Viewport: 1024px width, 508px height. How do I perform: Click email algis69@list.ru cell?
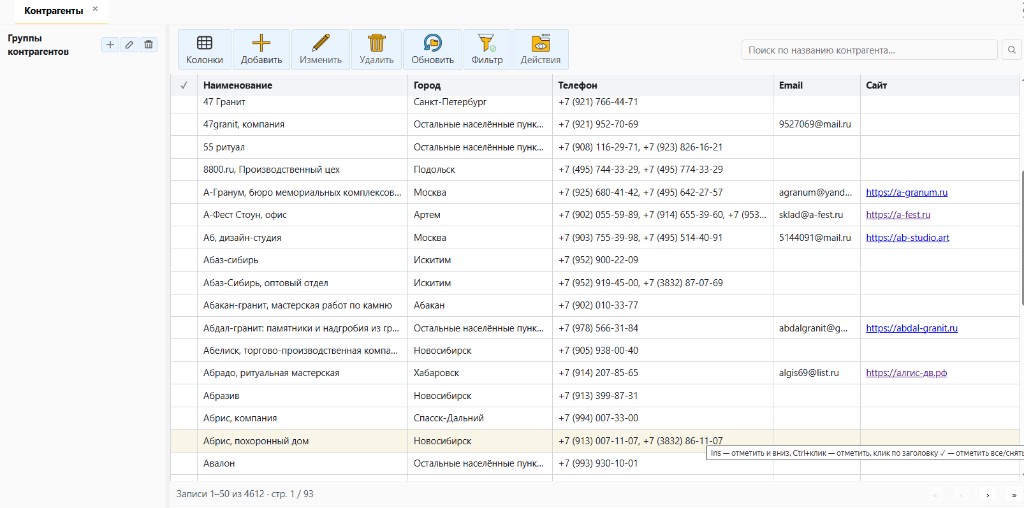[817, 373]
